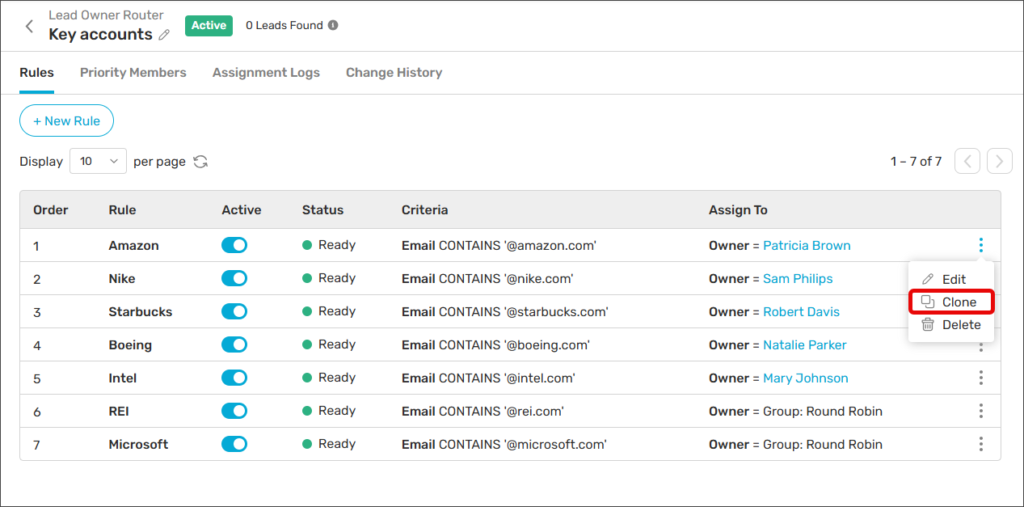Open the Assignment Logs tab

click(x=266, y=73)
